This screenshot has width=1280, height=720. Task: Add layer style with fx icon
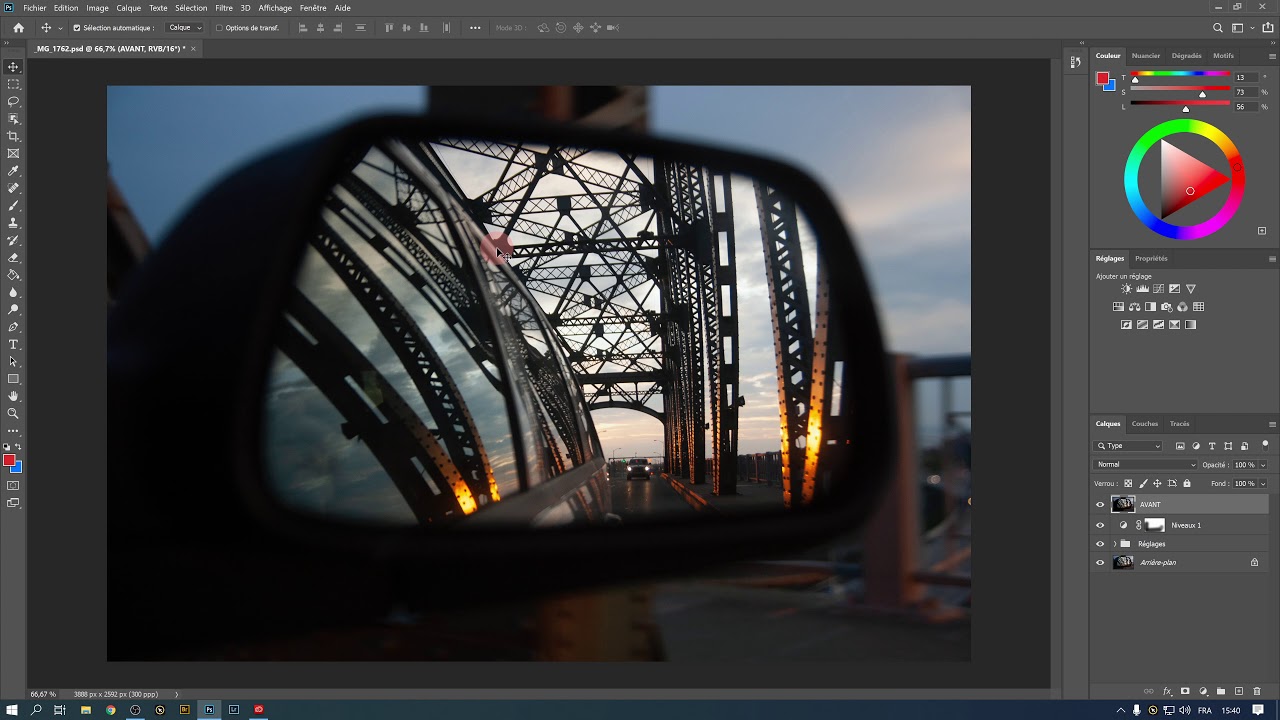point(1167,691)
